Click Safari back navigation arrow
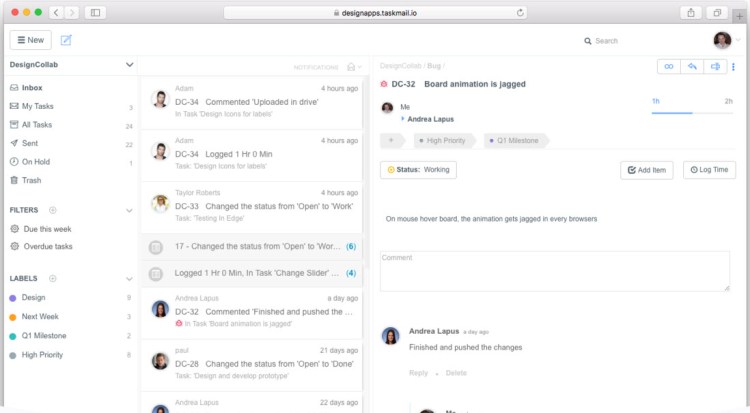Screen dimensions: 750x413 tap(56, 12)
